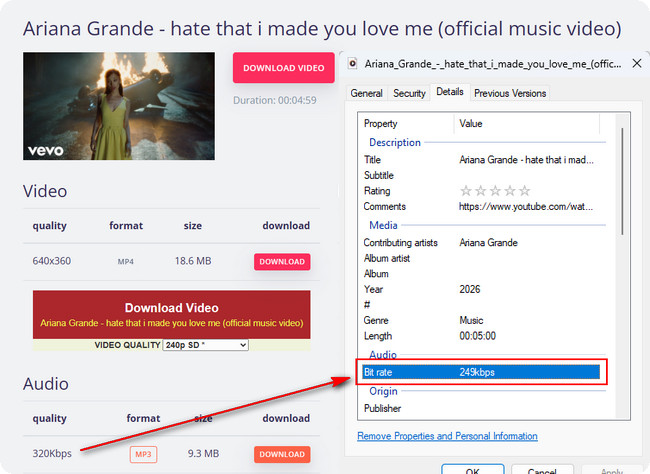650x474 pixels.
Task: Open the VIDEO QUALITY 240p SD dropdown
Action: pos(206,345)
